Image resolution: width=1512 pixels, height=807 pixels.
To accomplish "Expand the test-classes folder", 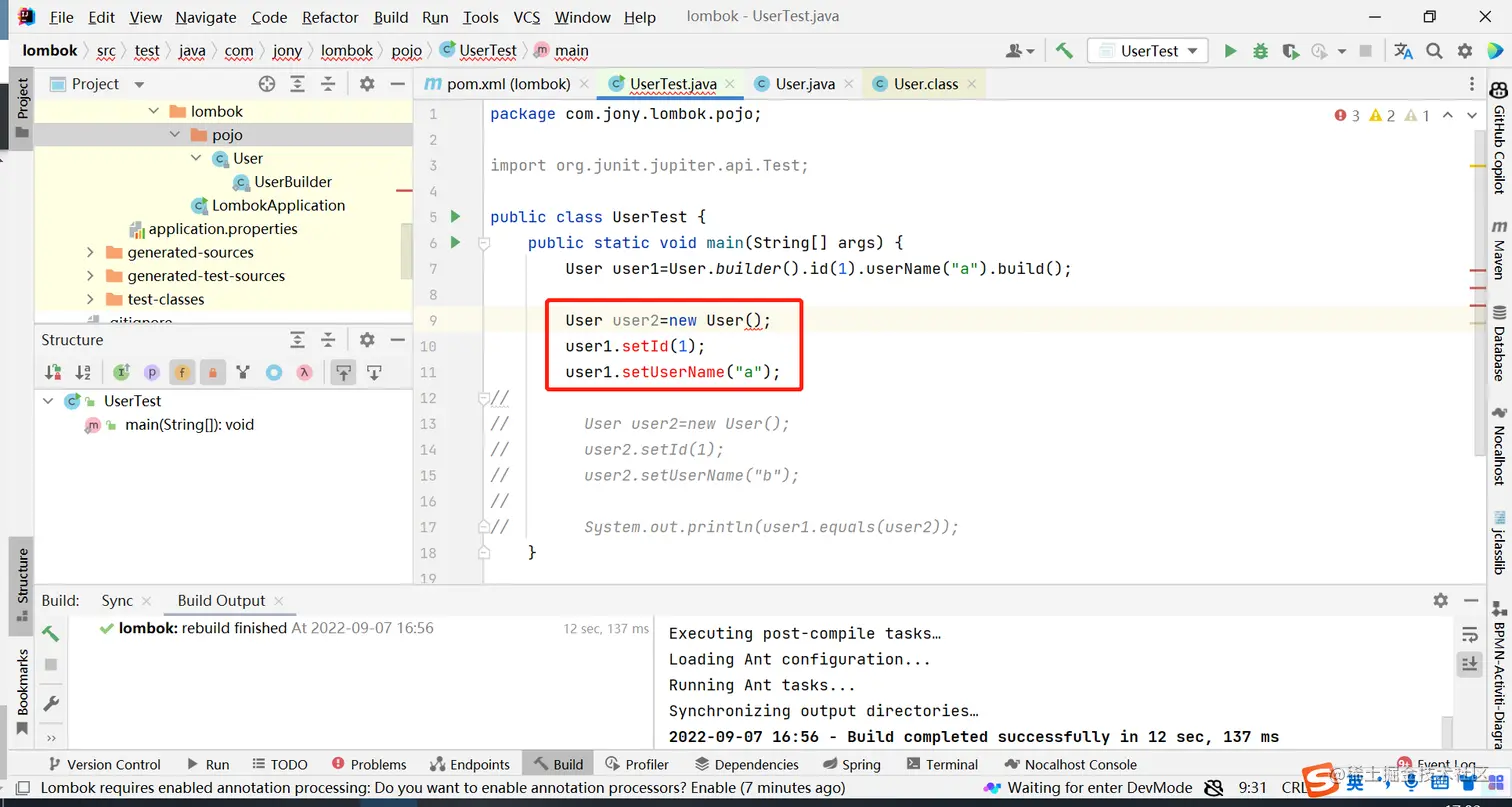I will click(91, 299).
